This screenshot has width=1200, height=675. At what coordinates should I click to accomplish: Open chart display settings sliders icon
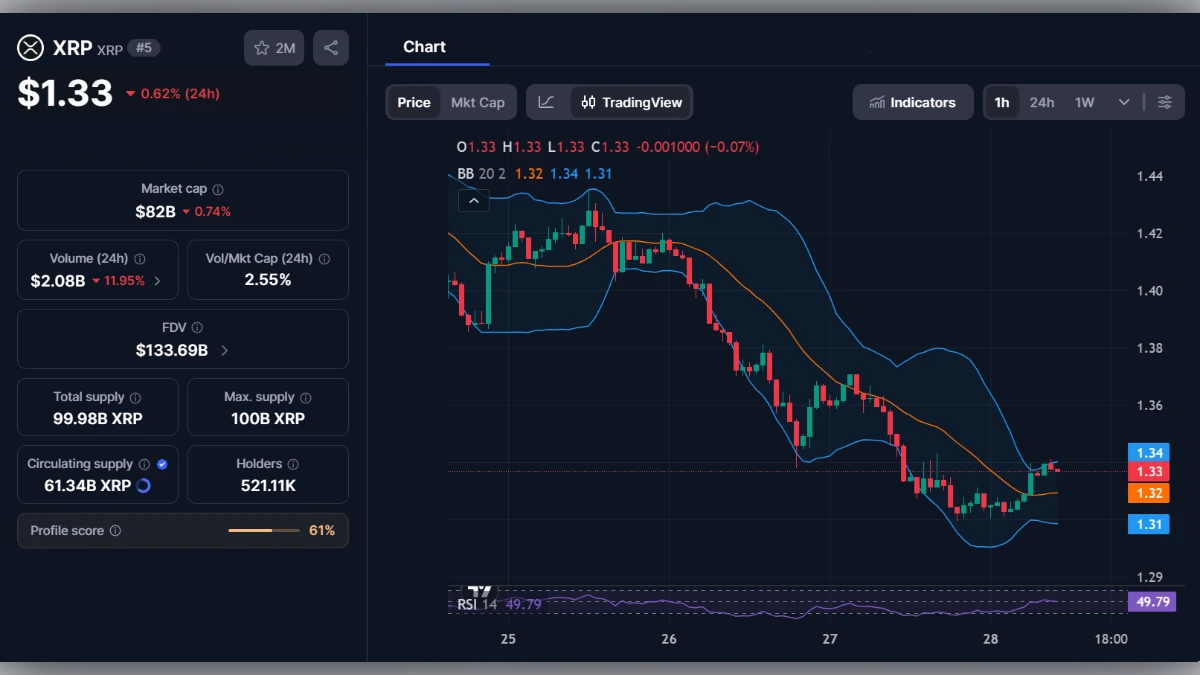tap(1164, 101)
